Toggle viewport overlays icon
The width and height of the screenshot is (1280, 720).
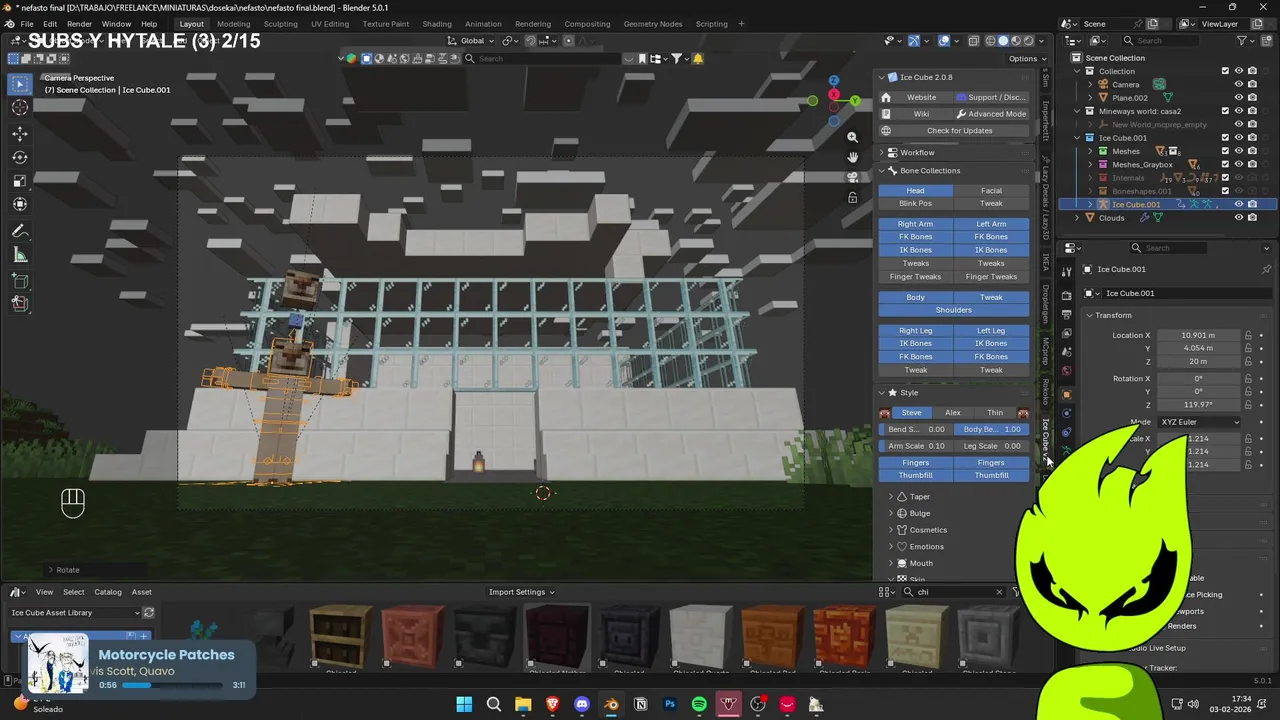coord(944,41)
